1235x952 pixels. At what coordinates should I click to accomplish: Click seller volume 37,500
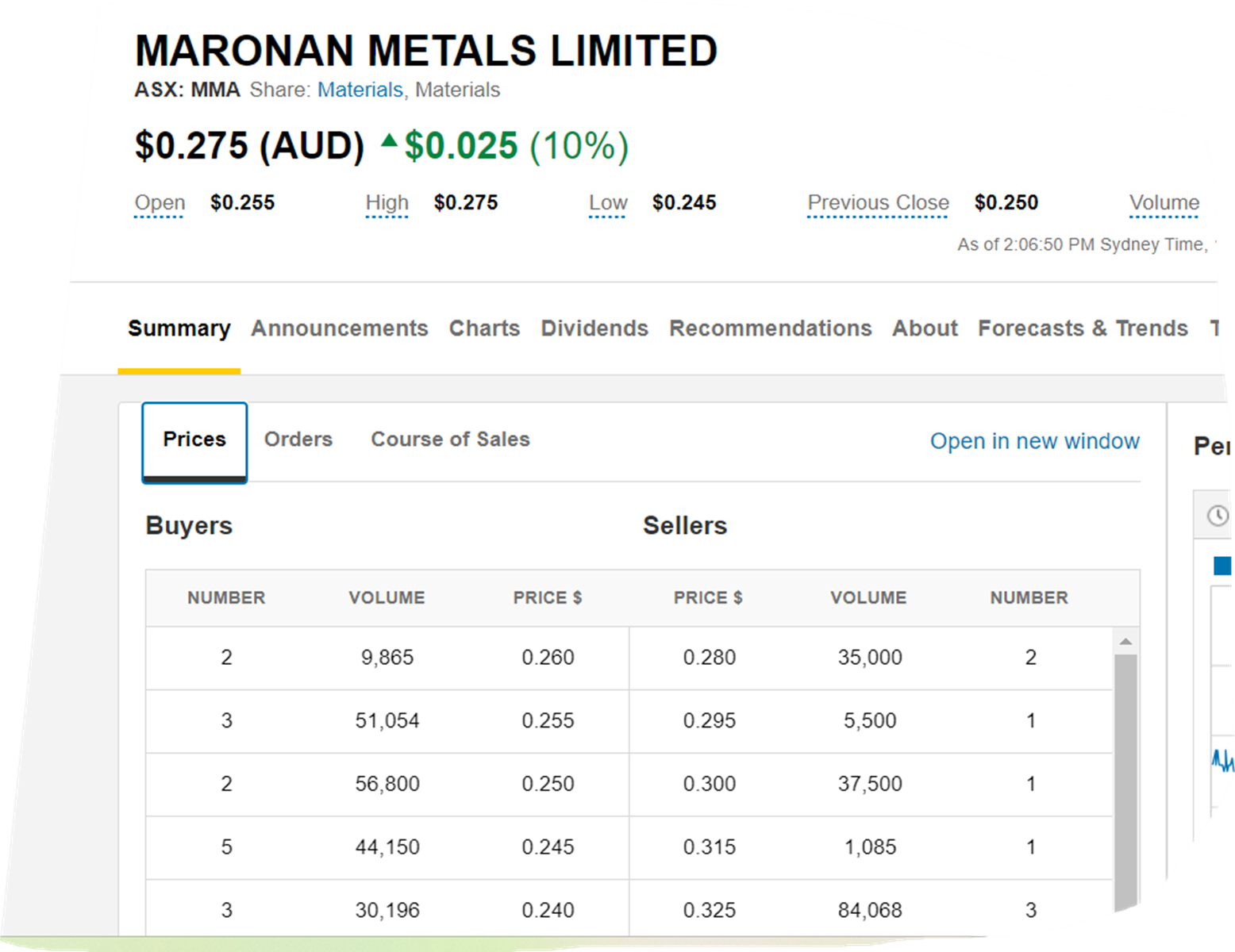click(870, 784)
